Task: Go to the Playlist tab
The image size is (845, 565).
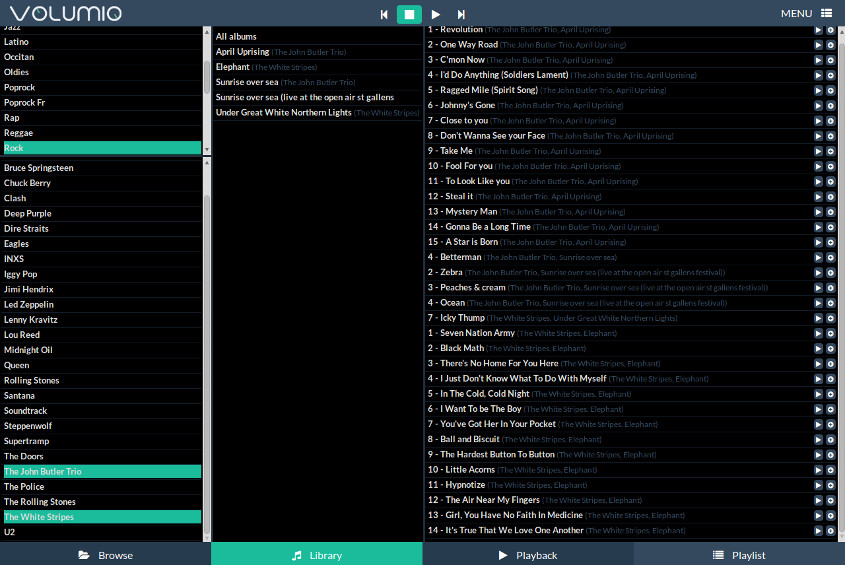Action: (x=739, y=555)
